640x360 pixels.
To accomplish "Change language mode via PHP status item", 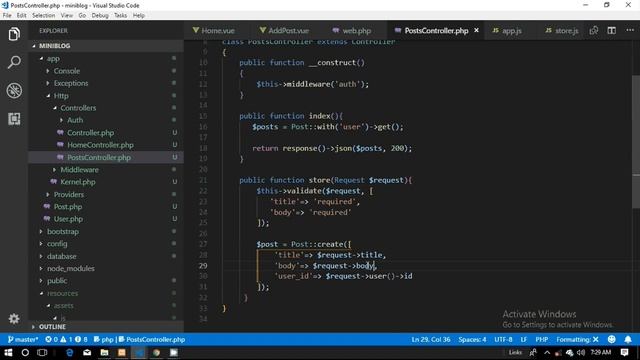I will click(x=541, y=339).
